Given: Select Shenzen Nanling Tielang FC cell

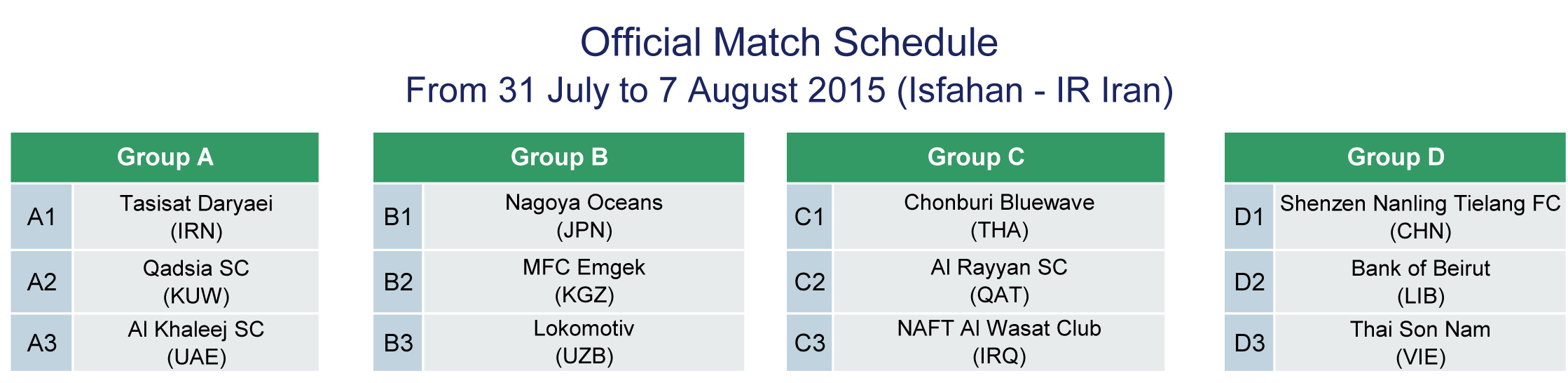Looking at the screenshot, I should pyautogui.click(x=1420, y=217).
